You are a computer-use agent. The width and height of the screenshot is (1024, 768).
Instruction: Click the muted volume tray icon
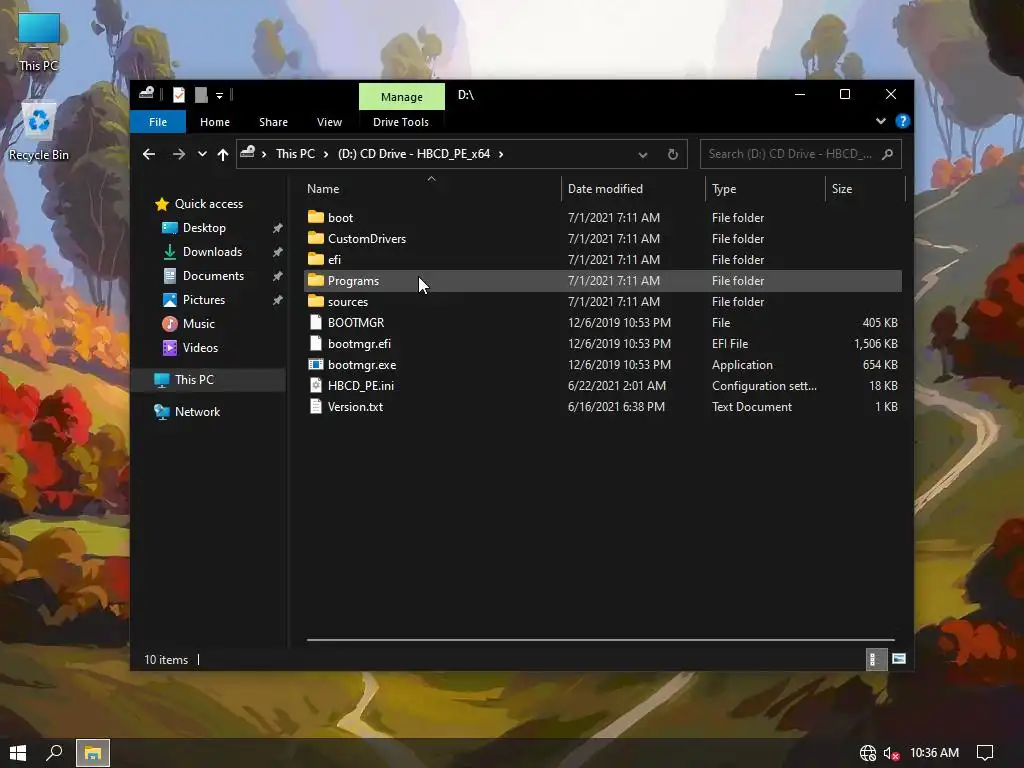891,753
